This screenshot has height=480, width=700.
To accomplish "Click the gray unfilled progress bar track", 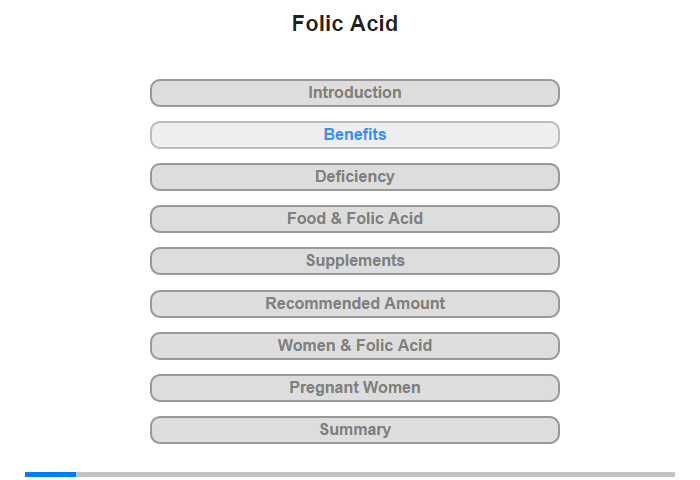I will click(375, 474).
